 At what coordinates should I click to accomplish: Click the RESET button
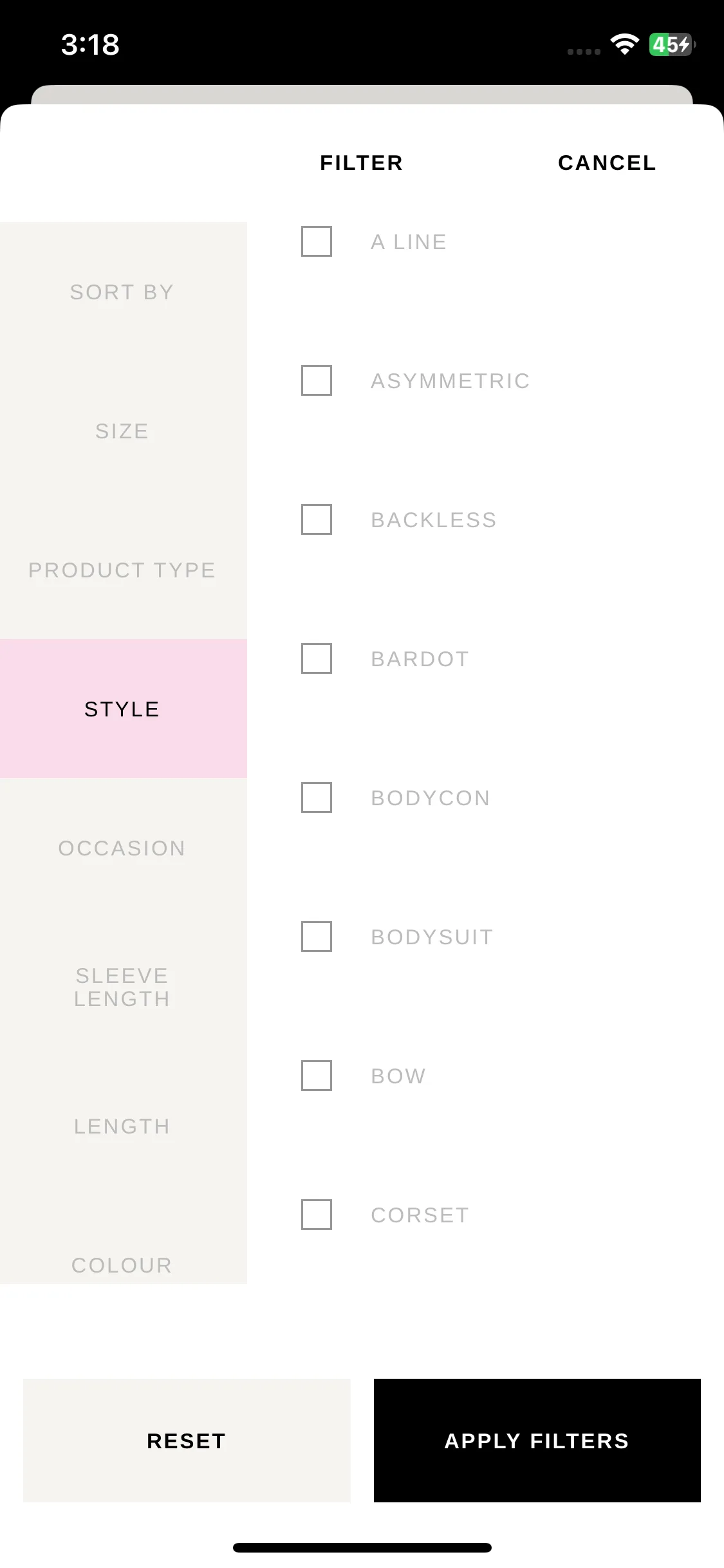pyautogui.click(x=187, y=1441)
